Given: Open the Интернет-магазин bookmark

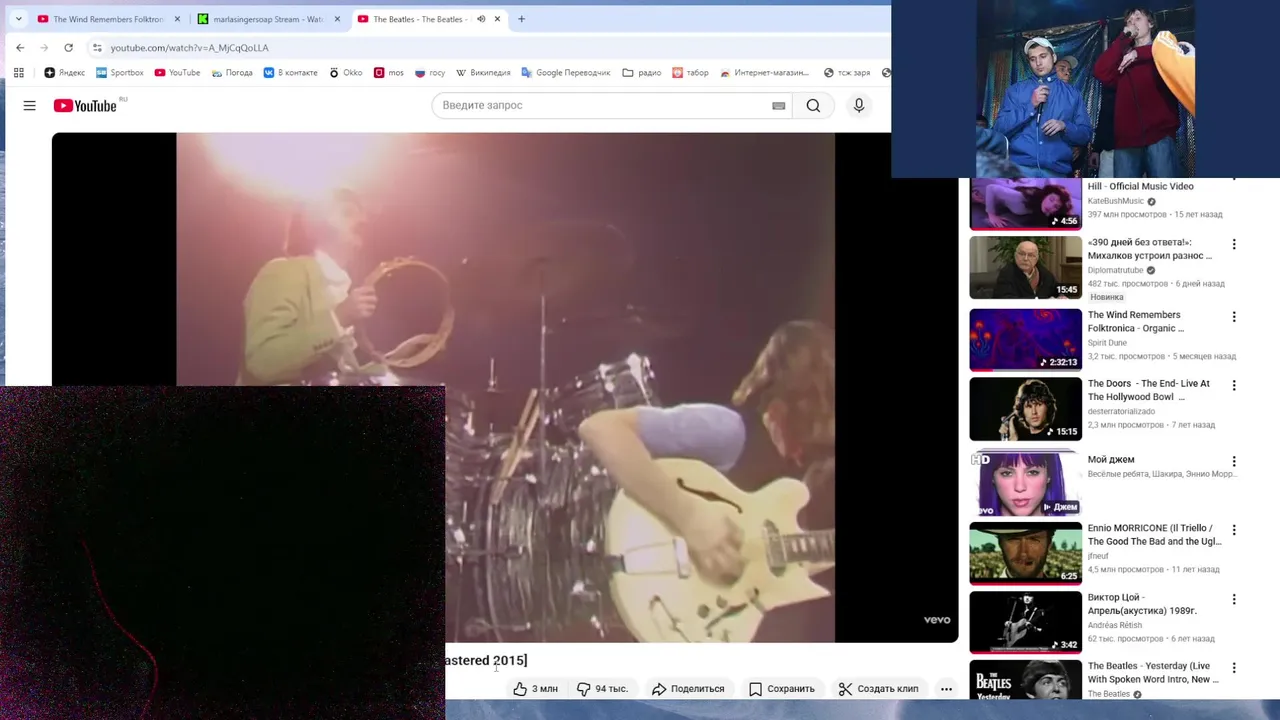Looking at the screenshot, I should 764,72.
